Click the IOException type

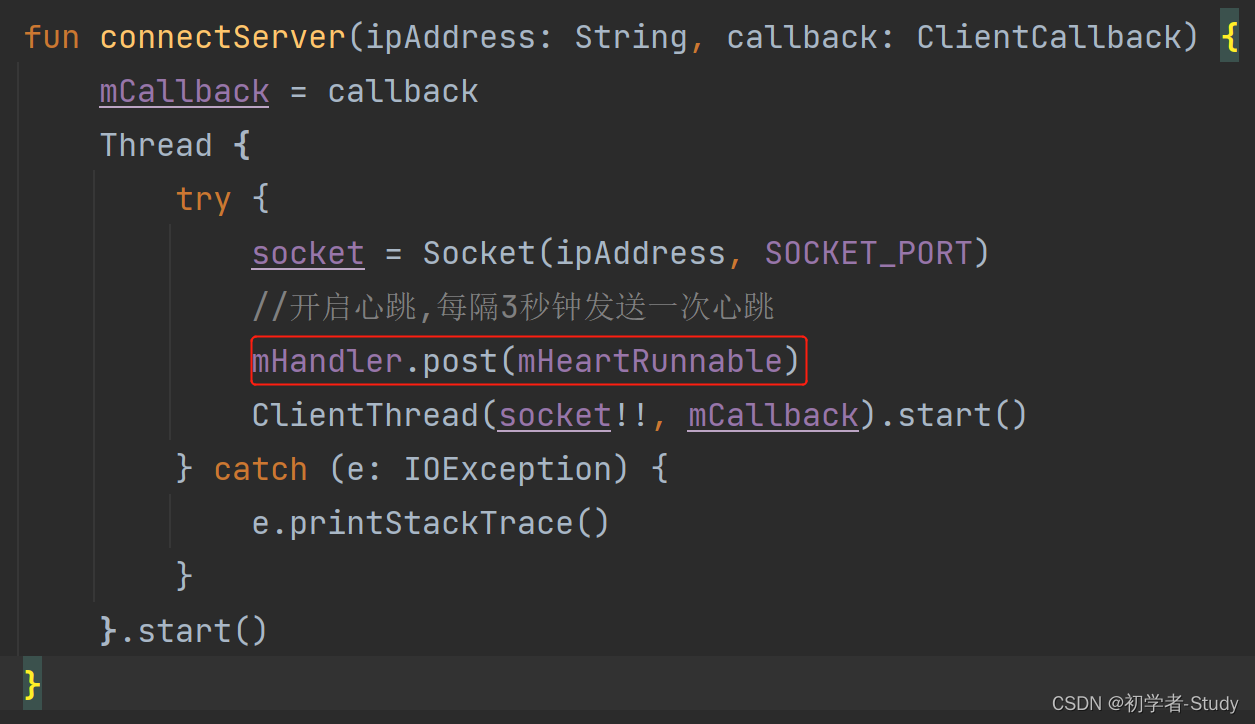click(507, 470)
